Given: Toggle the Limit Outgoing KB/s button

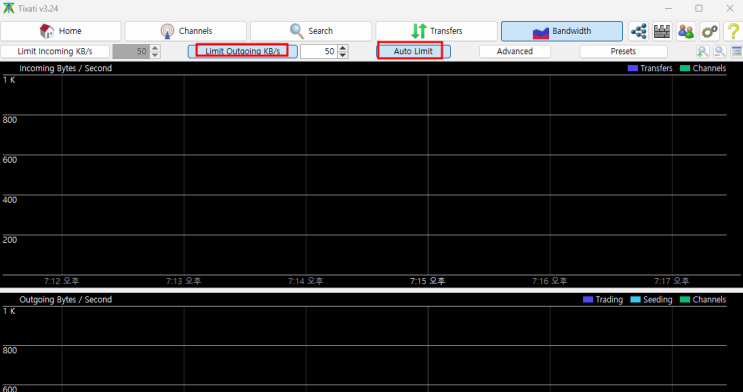Looking at the screenshot, I should 243,51.
